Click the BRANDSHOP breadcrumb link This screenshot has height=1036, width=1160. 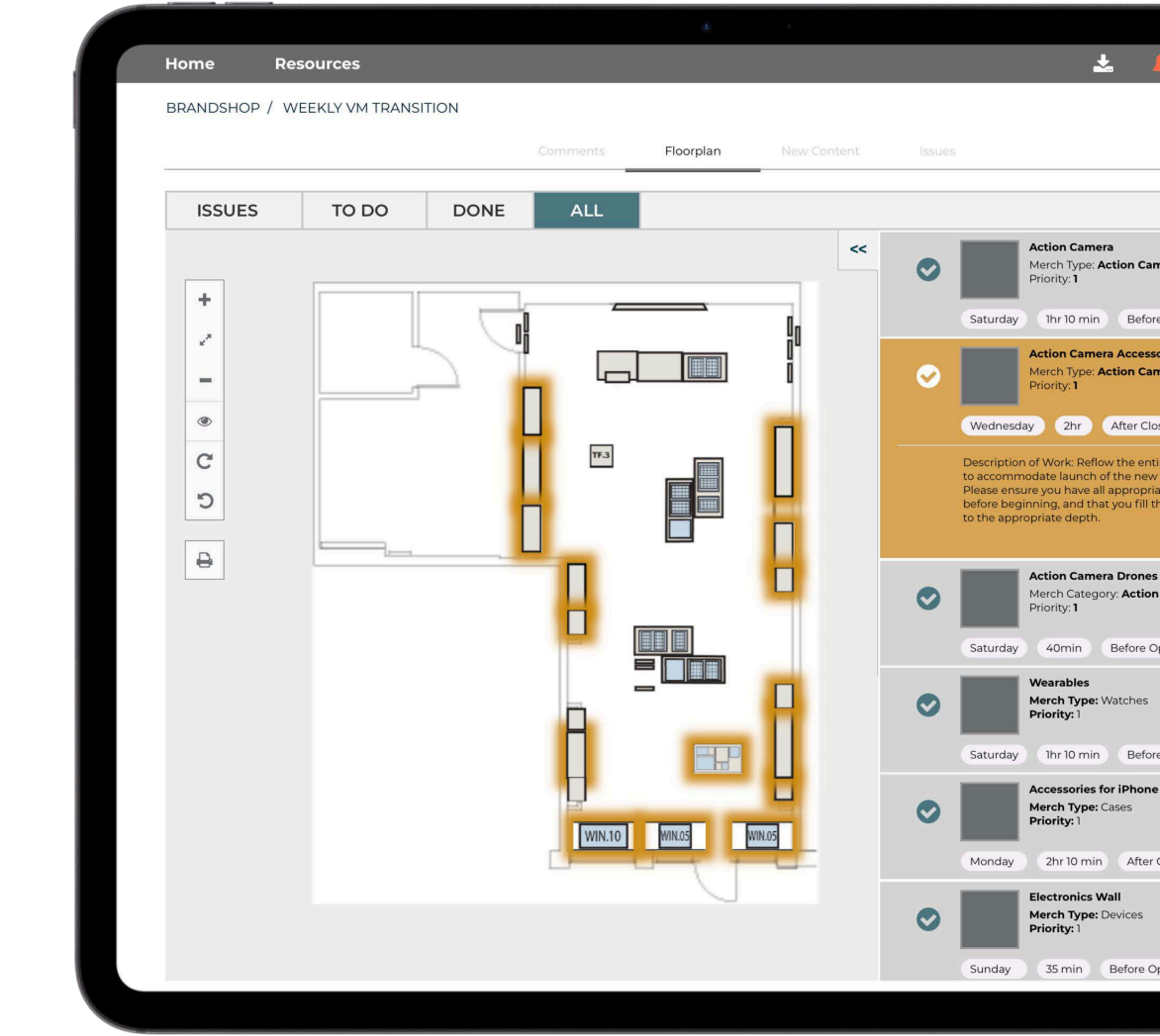[x=212, y=108]
